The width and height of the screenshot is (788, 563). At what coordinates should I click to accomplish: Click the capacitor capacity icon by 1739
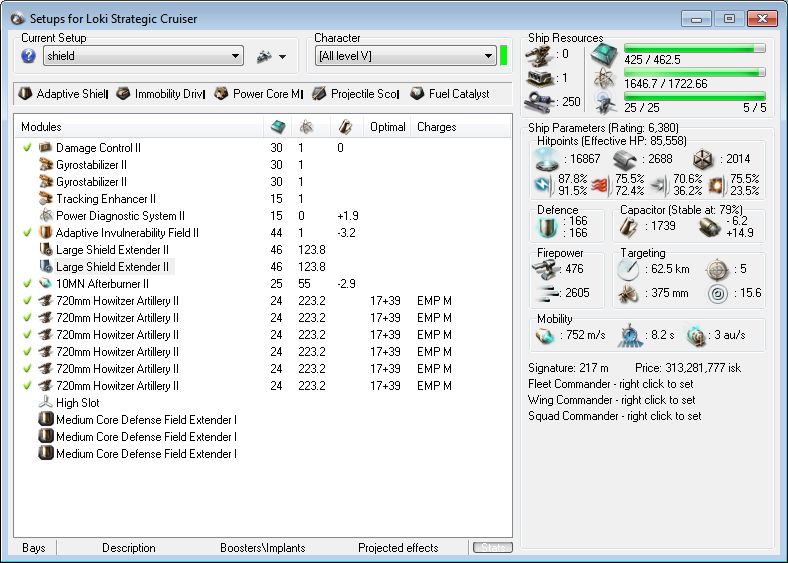pyautogui.click(x=629, y=227)
